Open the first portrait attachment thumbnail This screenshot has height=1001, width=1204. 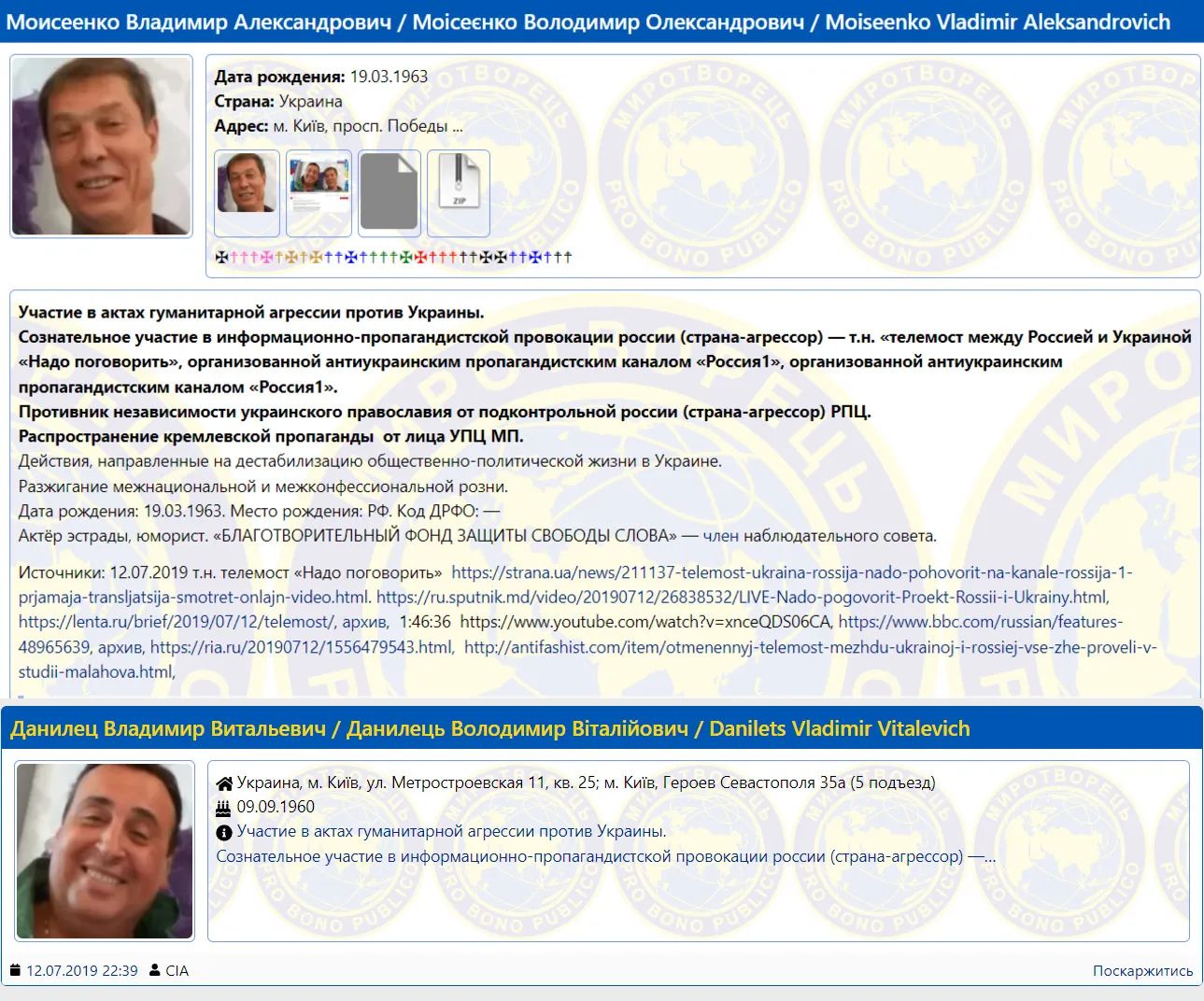[247, 193]
